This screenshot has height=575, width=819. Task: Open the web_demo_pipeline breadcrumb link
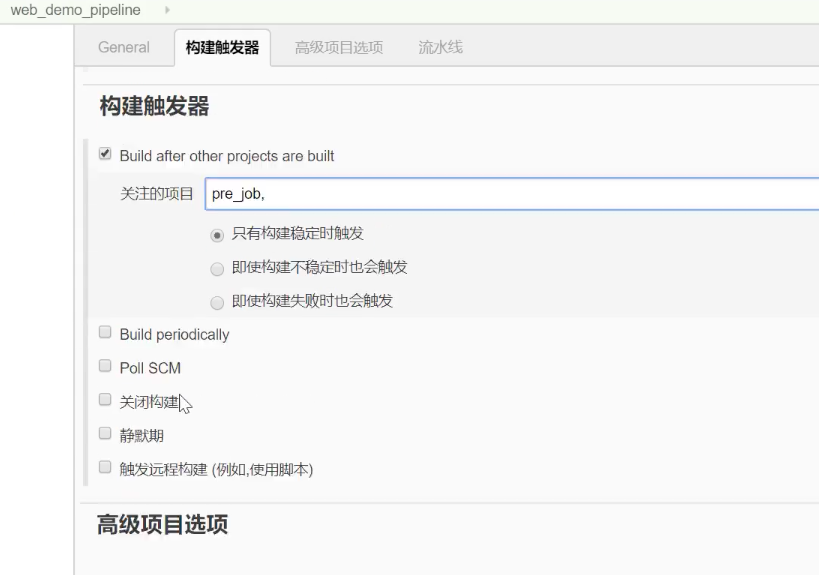coord(76,10)
